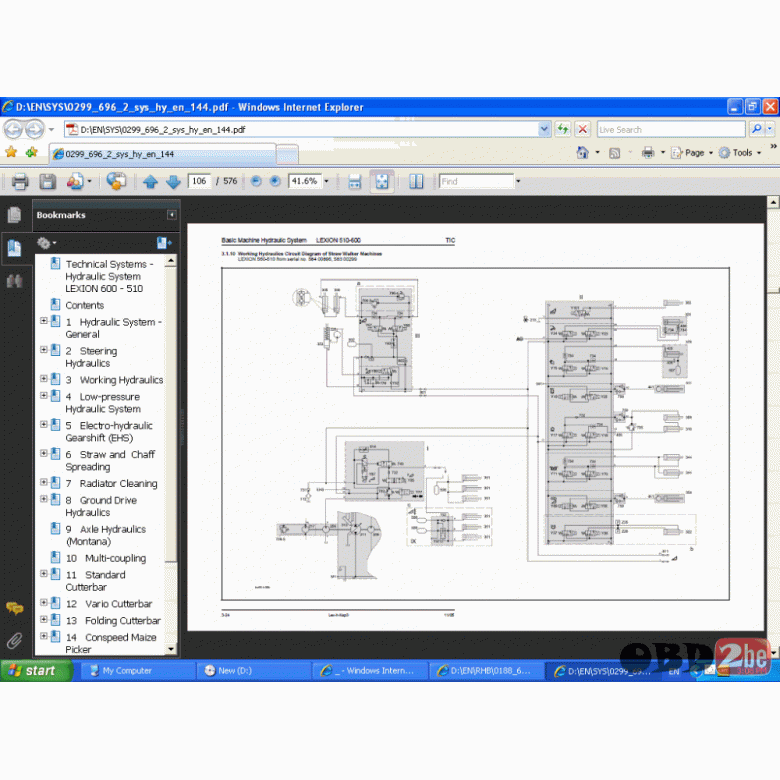Open the Favorites Center star icon
Screen dimensions: 780x780
click(11, 152)
